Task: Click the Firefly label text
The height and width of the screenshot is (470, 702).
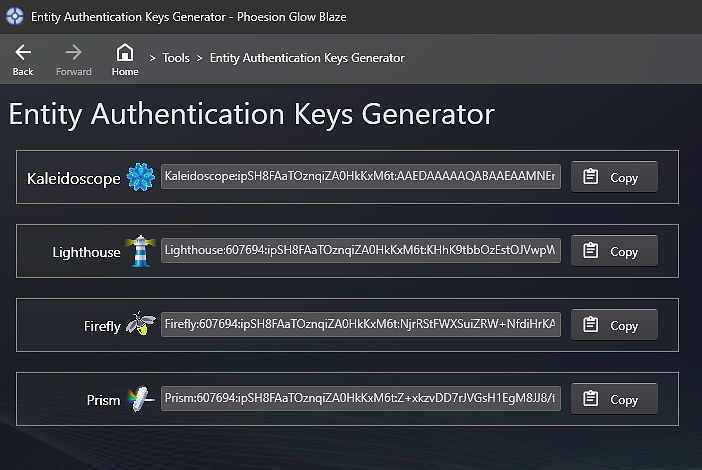Action: coord(102,326)
